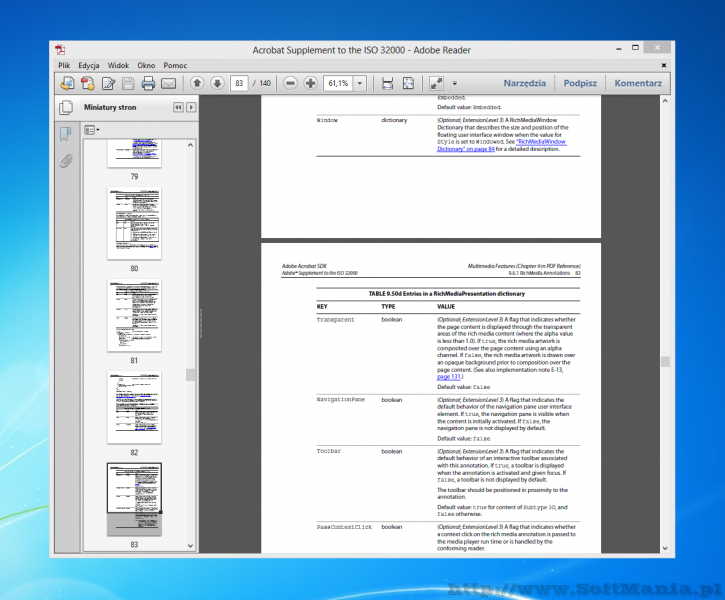Click the Transparent key entry
725x600 pixels.
(335, 320)
